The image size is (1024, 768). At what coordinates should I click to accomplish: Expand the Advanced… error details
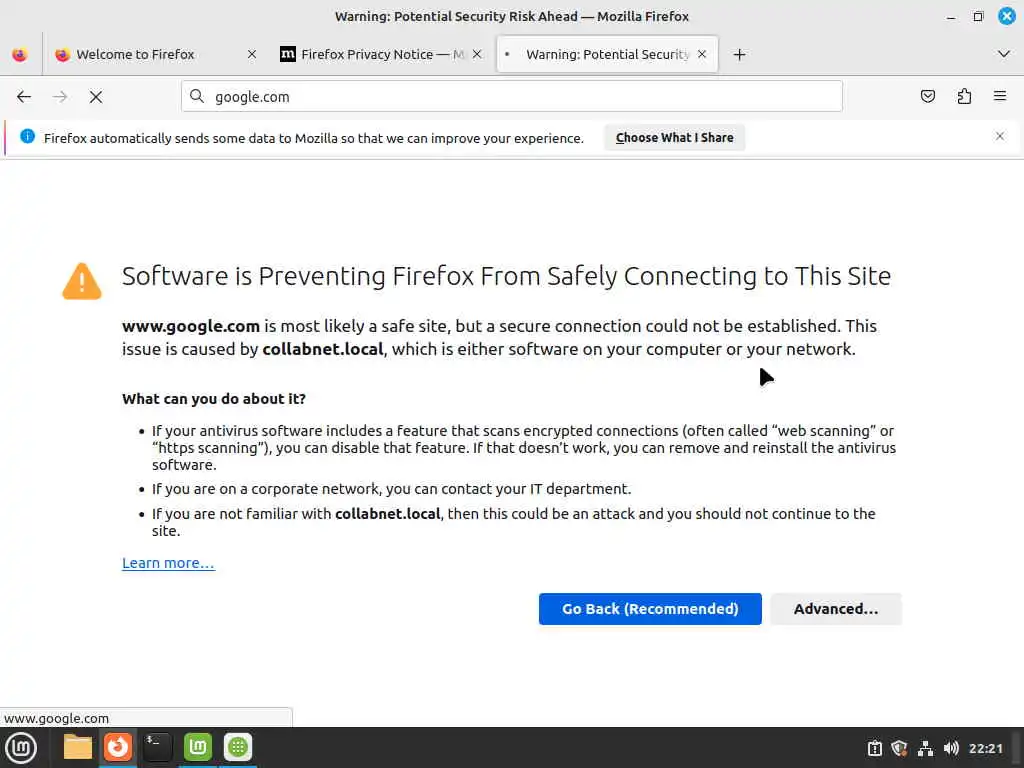(836, 609)
